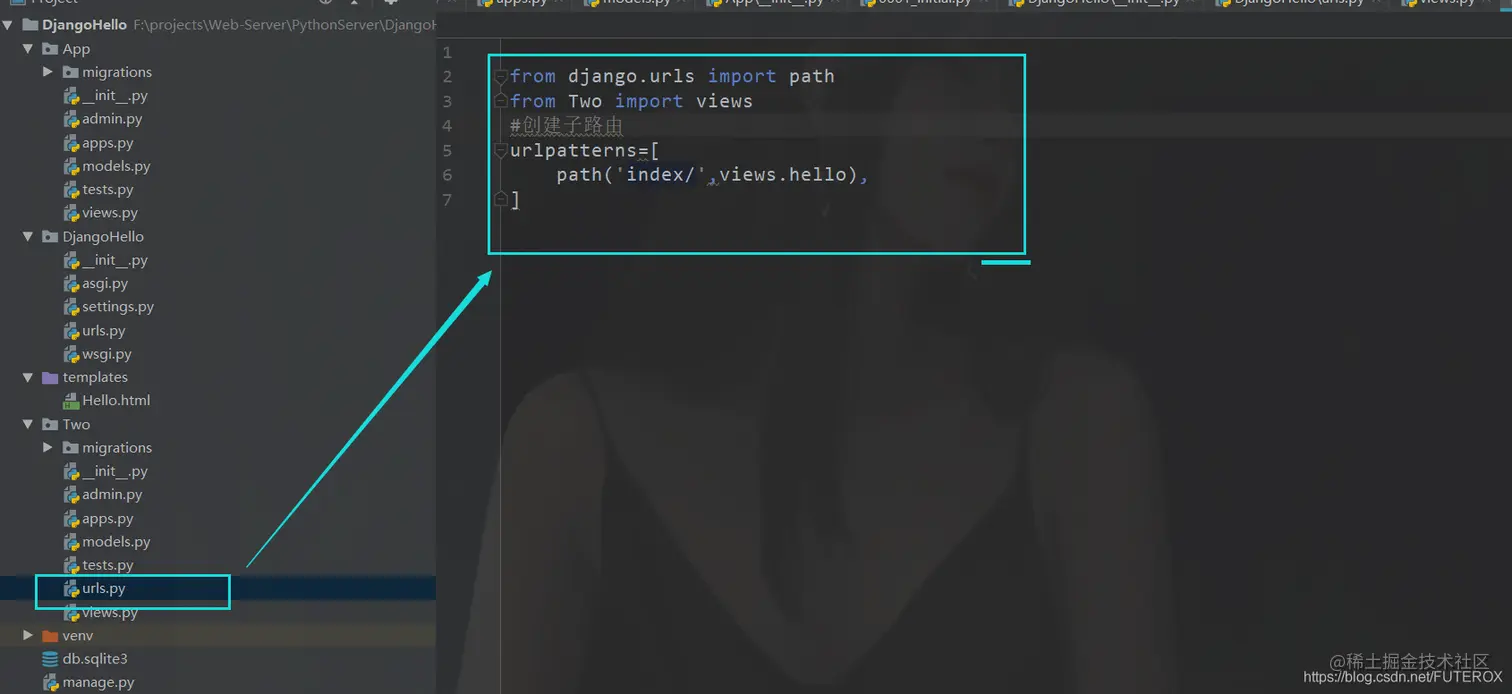Click 'django.urls' in line 2 of code

(x=631, y=76)
